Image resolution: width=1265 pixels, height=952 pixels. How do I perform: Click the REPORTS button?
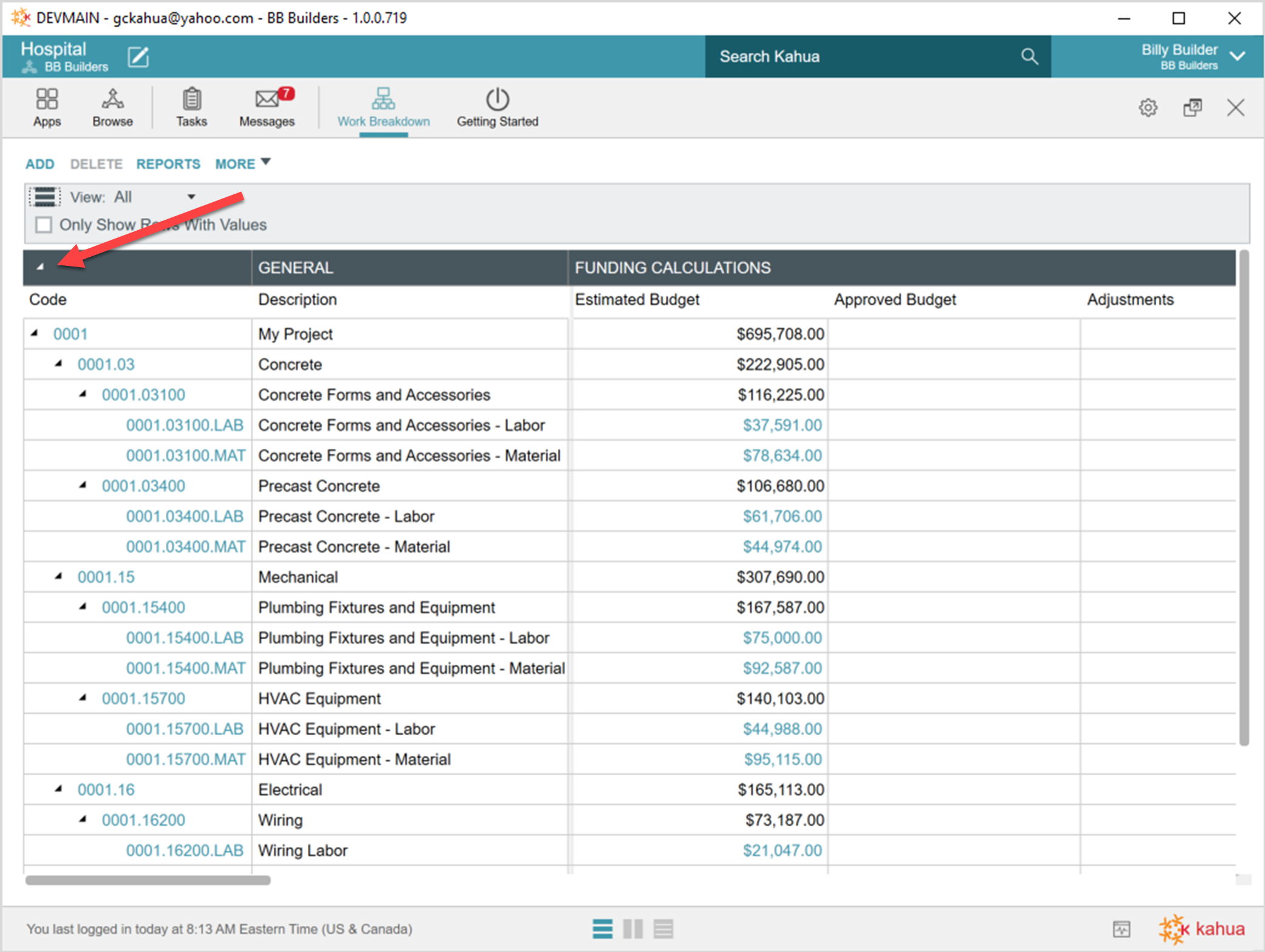(168, 164)
